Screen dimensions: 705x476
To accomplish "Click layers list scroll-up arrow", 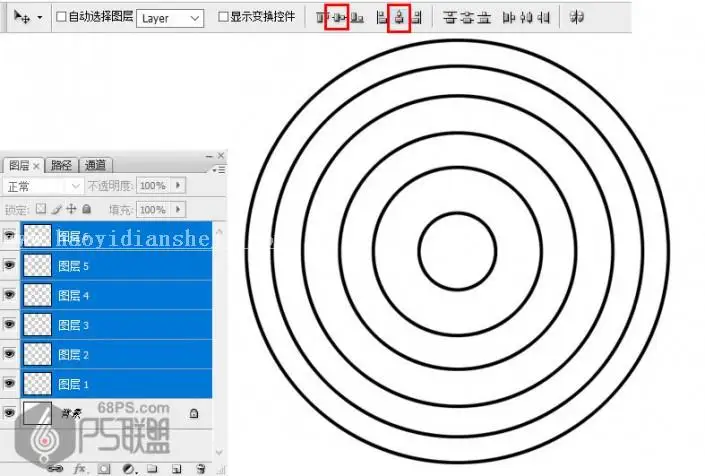I will pos(219,231).
